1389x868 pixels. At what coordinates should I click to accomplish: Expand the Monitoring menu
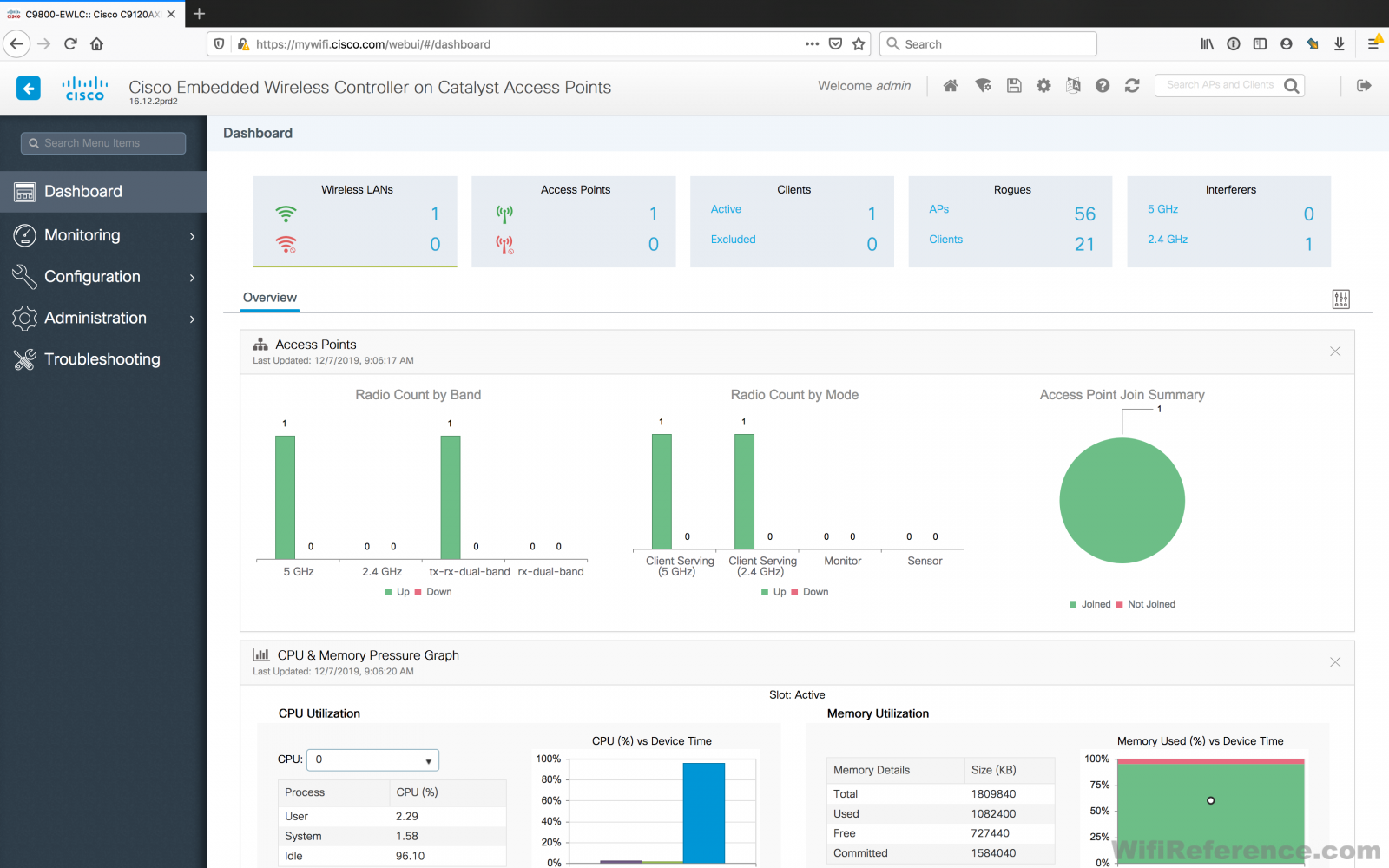82,234
